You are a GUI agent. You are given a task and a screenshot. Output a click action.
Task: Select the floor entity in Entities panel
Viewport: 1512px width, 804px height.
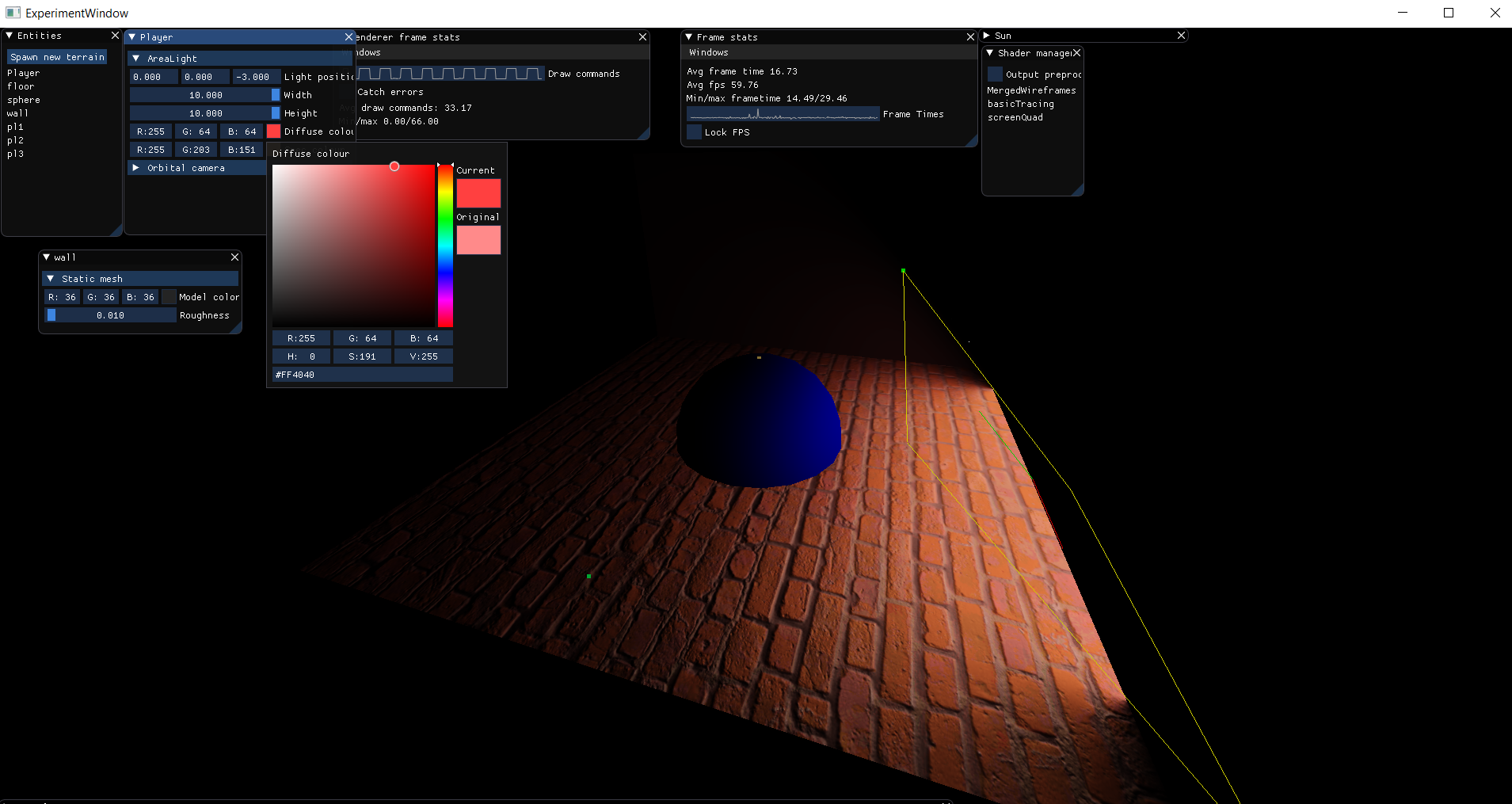pos(21,86)
